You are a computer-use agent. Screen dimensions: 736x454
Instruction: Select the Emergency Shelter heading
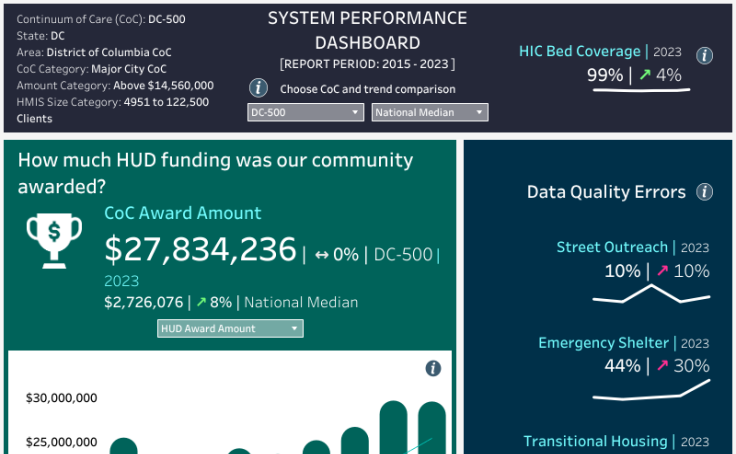603,343
